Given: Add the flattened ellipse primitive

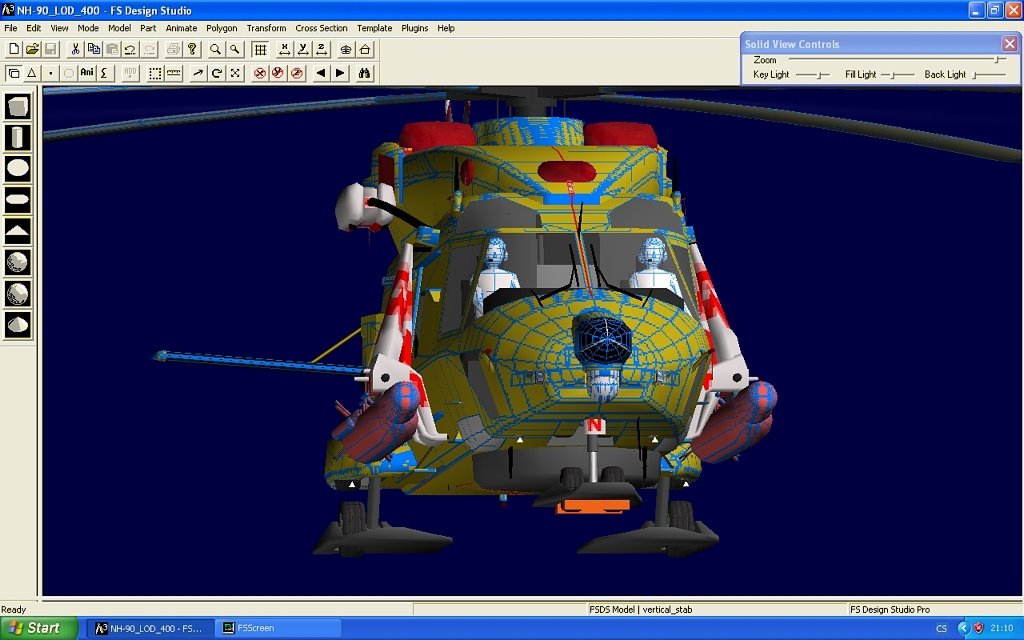Looking at the screenshot, I should tap(18, 200).
